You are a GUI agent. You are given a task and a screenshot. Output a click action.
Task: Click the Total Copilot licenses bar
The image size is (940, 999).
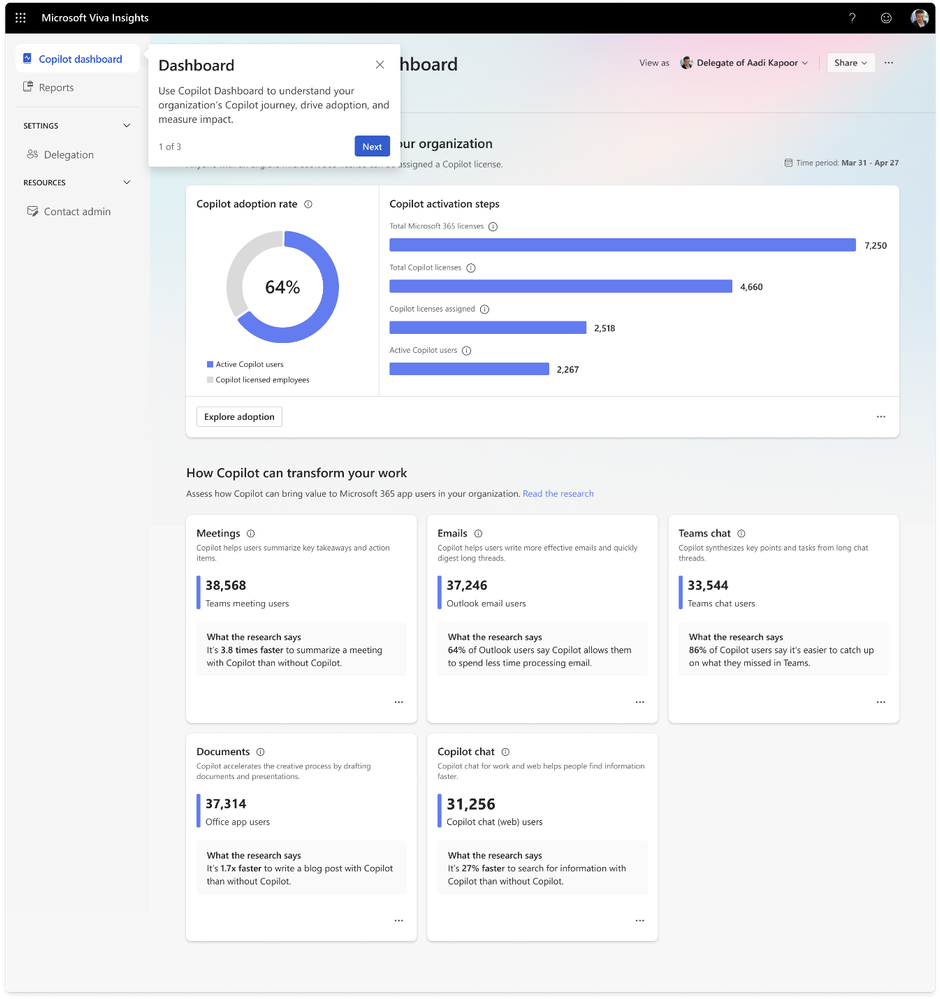561,287
